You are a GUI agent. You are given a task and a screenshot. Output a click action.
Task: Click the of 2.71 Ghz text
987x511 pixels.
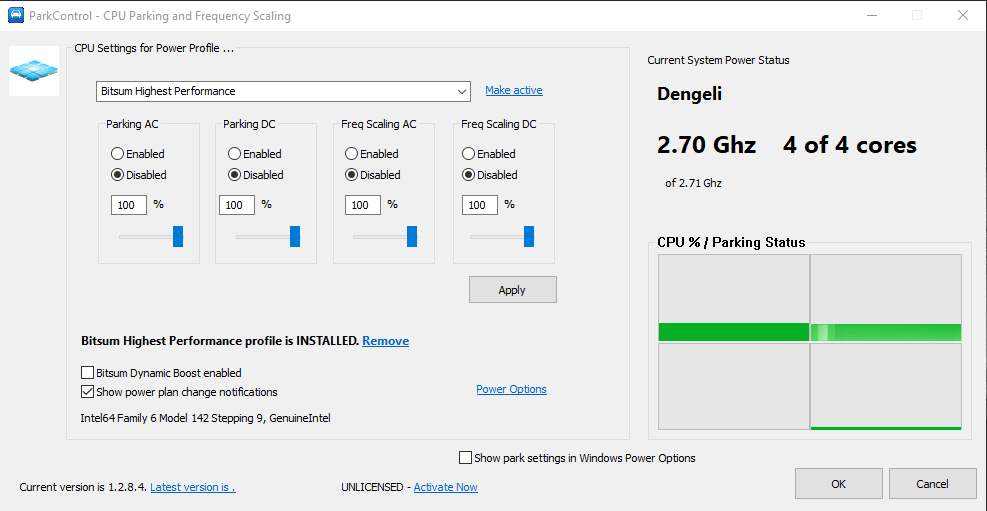pyautogui.click(x=693, y=184)
